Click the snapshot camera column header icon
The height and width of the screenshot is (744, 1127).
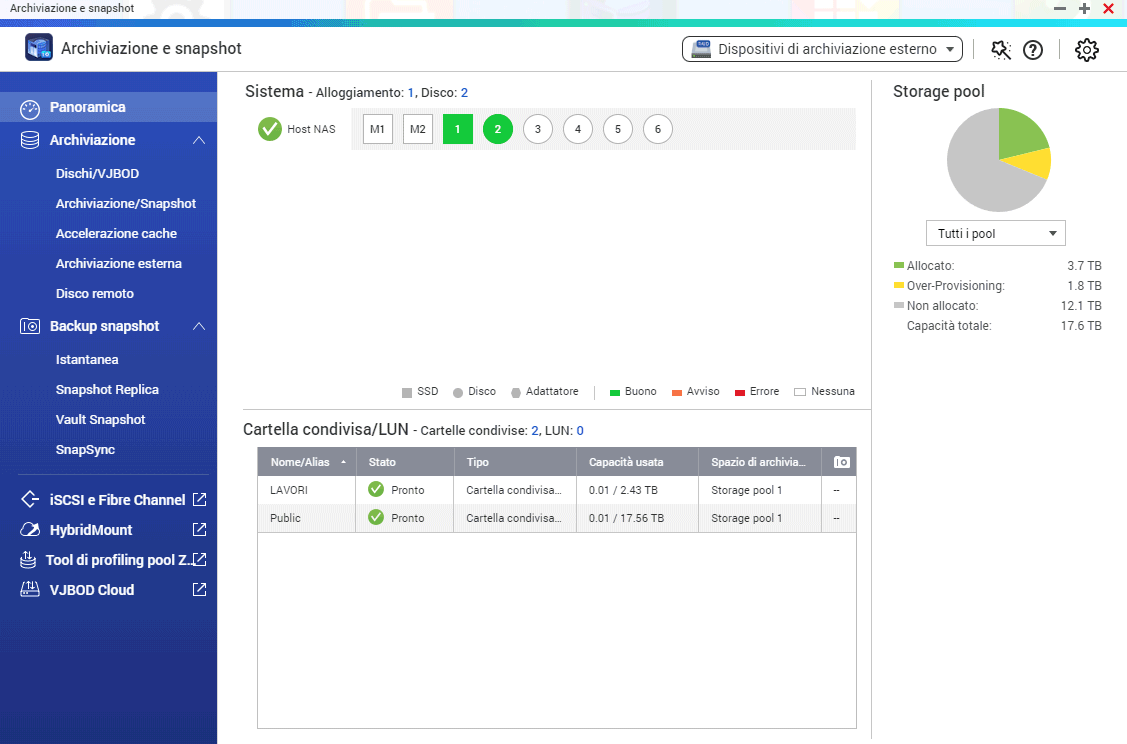[x=841, y=462]
